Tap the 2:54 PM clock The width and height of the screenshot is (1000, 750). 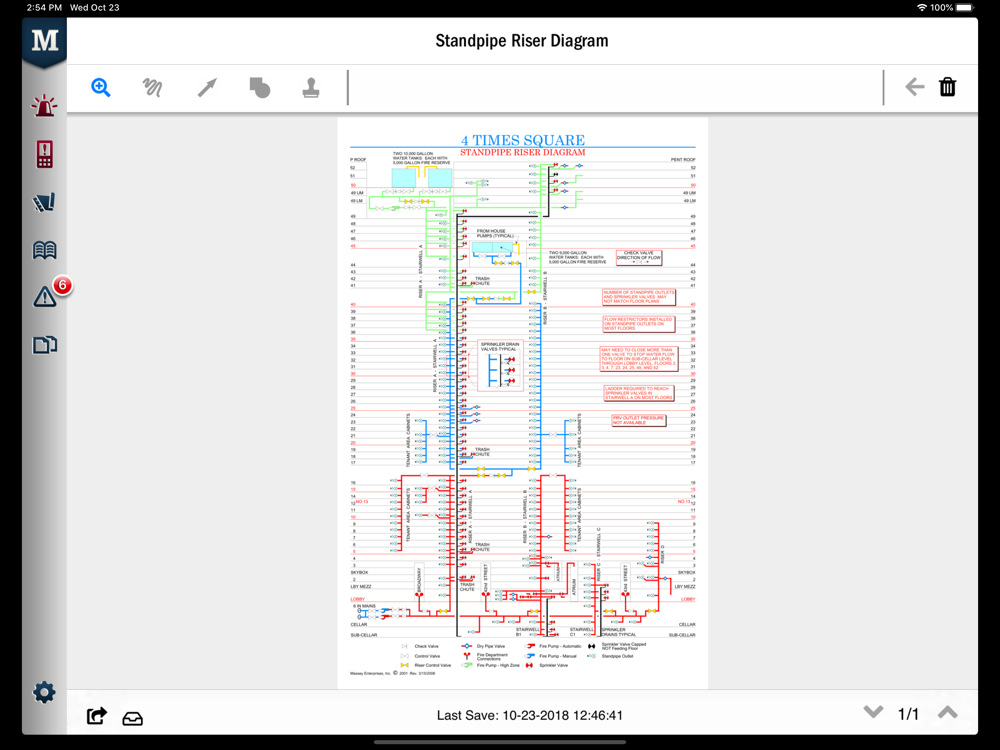44,8
